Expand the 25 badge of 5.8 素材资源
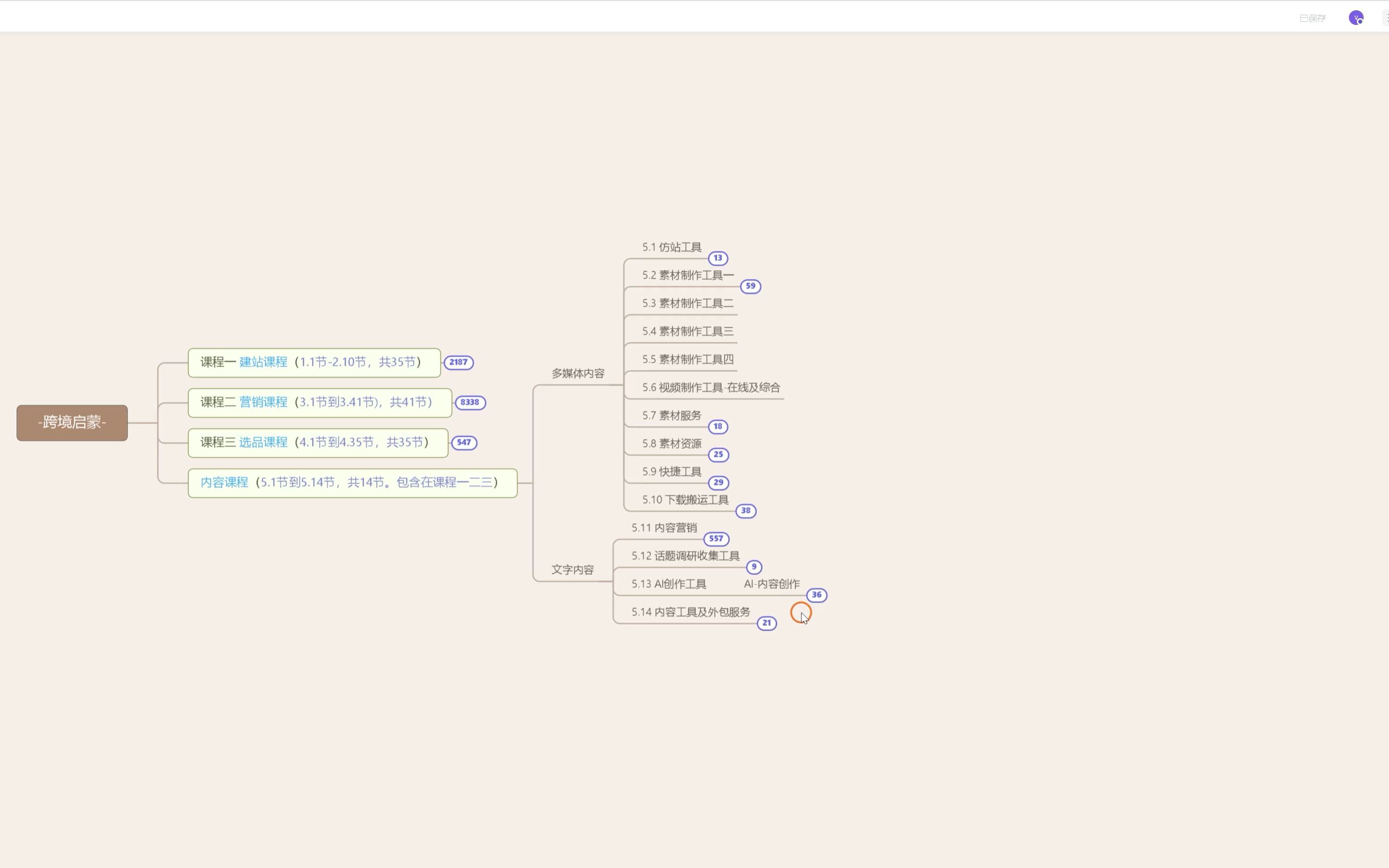This screenshot has width=1389, height=868. 718,454
